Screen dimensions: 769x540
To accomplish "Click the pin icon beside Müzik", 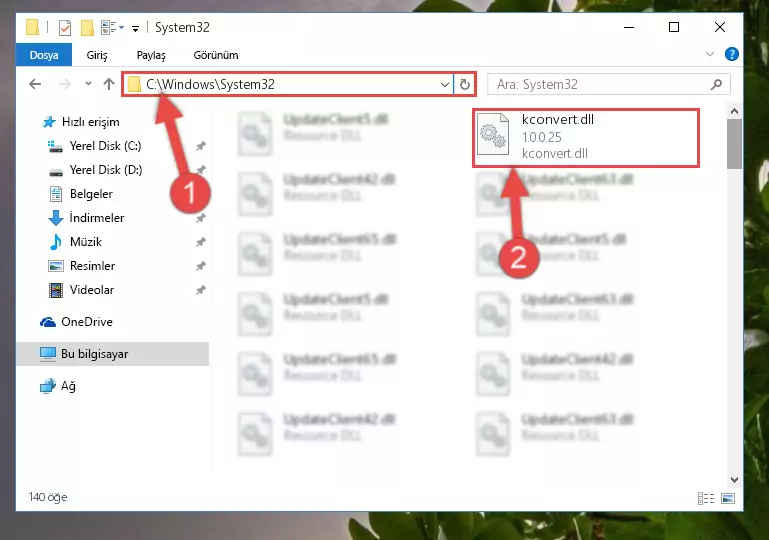I will (x=201, y=242).
